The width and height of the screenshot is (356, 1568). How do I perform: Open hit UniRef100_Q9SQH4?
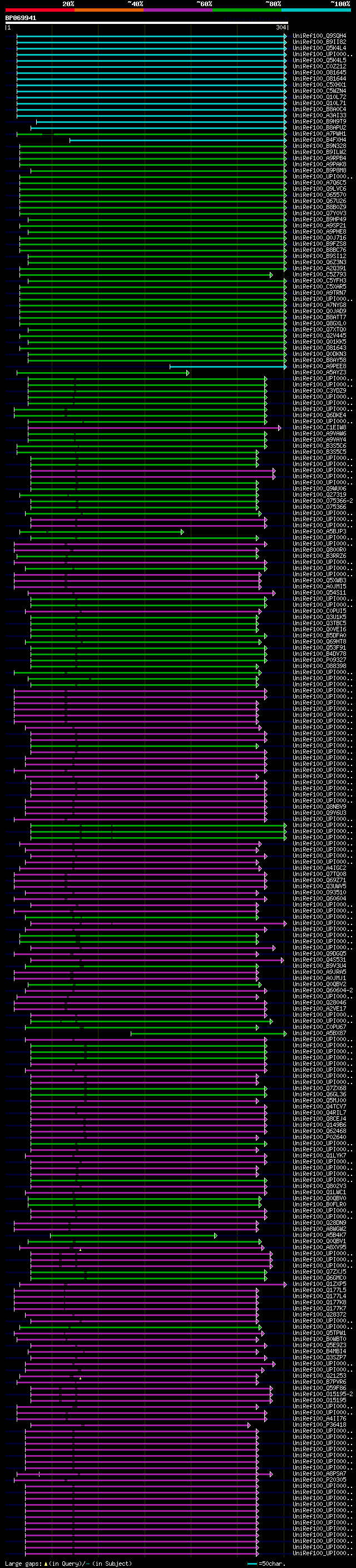click(x=319, y=36)
